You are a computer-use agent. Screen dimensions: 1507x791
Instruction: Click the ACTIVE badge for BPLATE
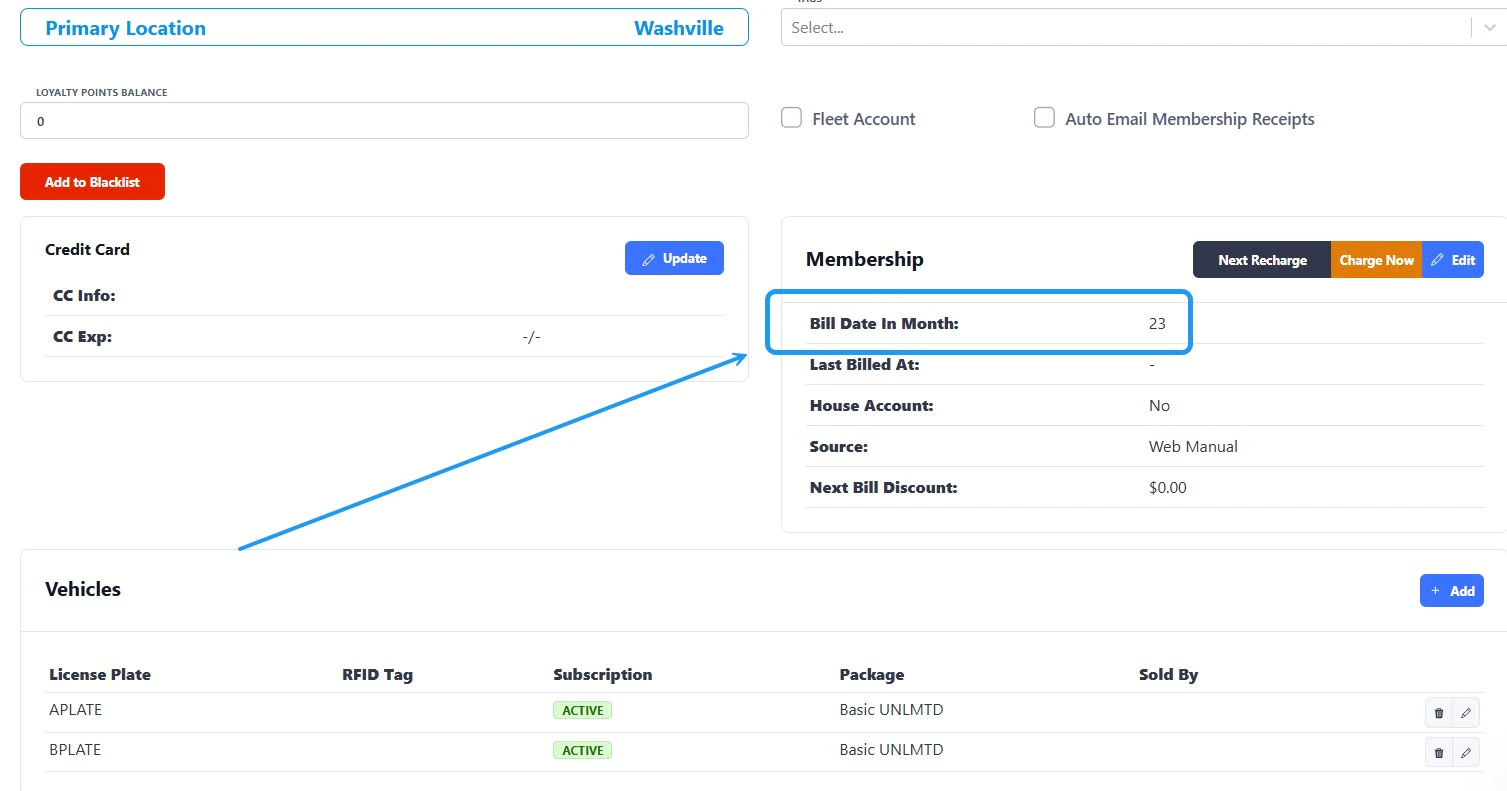[x=582, y=751]
